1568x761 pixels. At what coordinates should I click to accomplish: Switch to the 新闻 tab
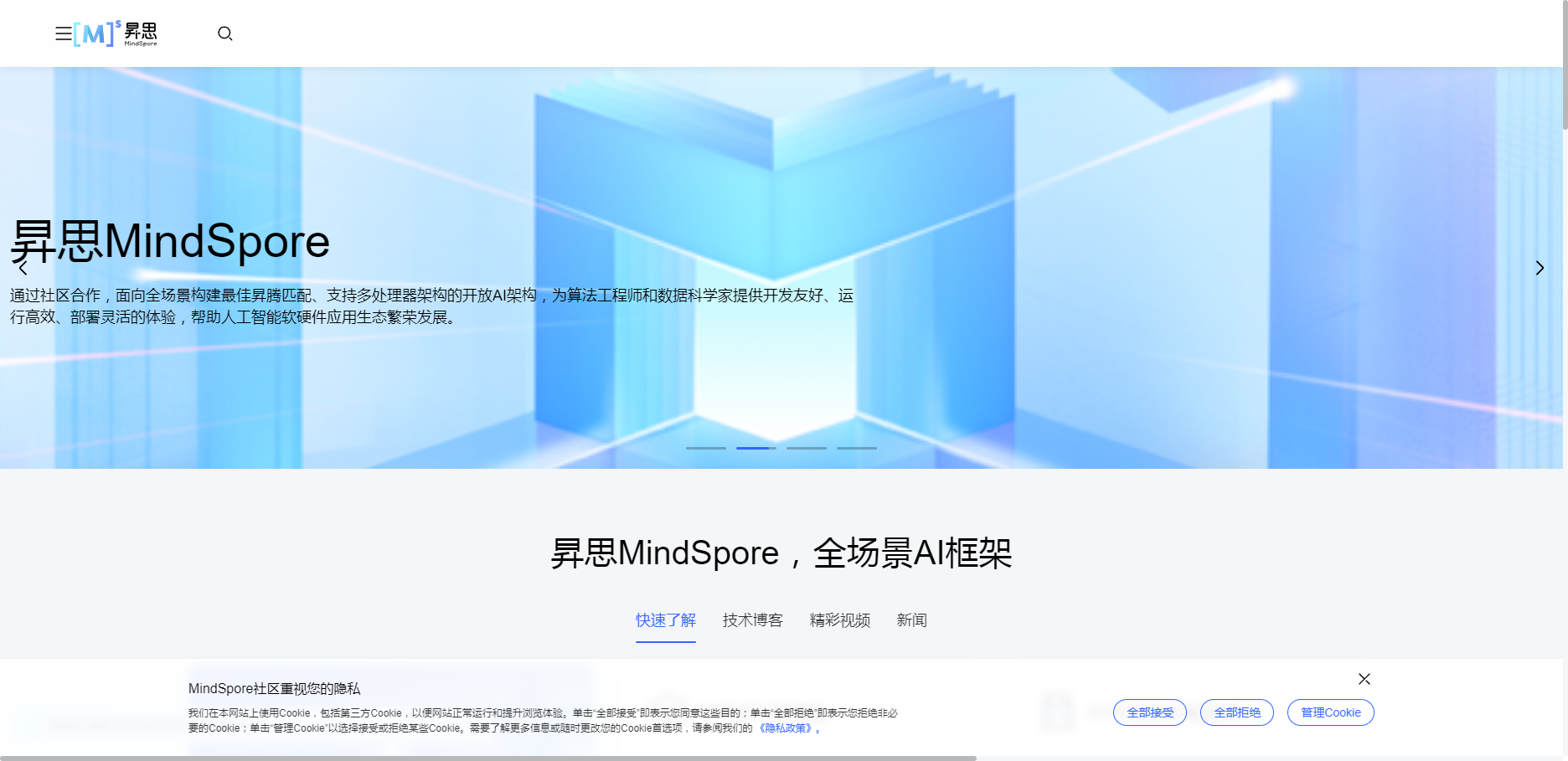912,620
